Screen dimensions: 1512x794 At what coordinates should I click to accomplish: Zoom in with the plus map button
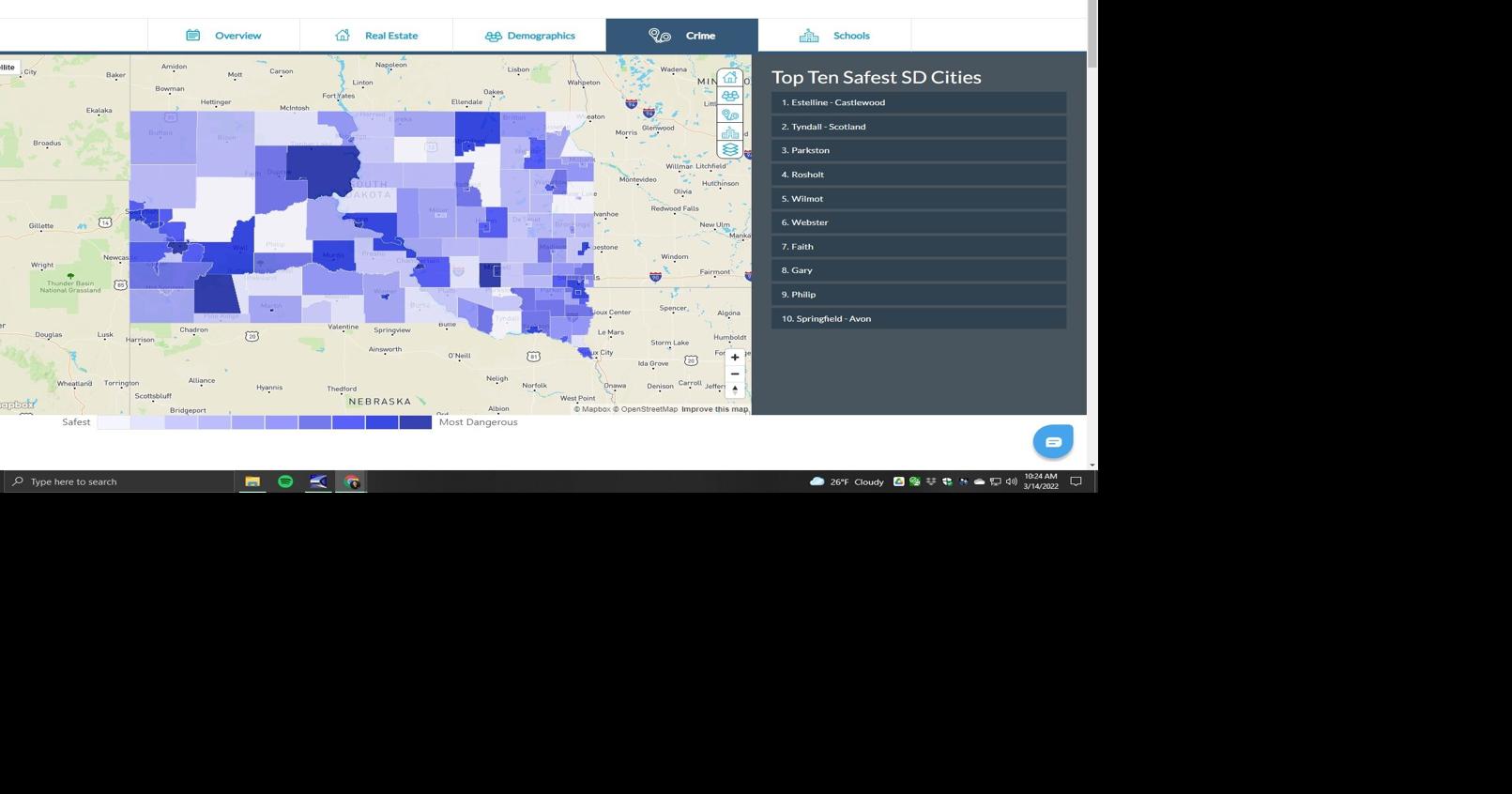click(735, 358)
